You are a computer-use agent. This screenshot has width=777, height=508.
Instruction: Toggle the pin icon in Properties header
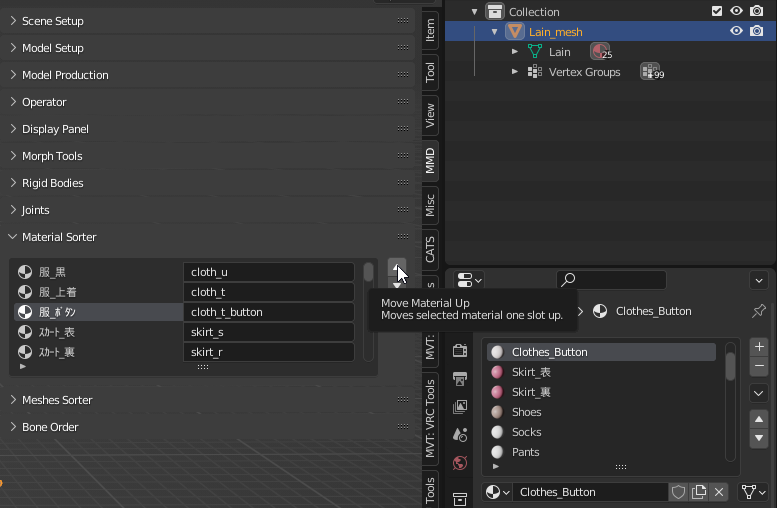pos(759,311)
